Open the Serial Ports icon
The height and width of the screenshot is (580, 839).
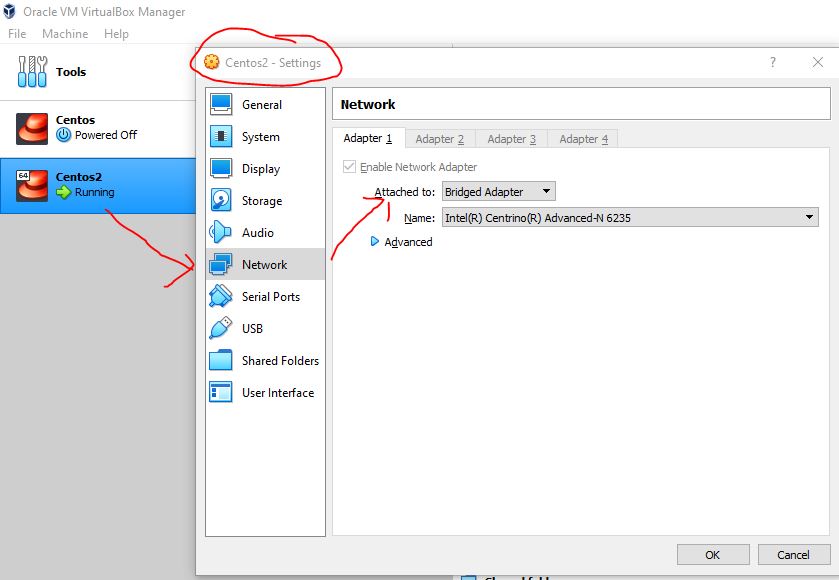[221, 297]
